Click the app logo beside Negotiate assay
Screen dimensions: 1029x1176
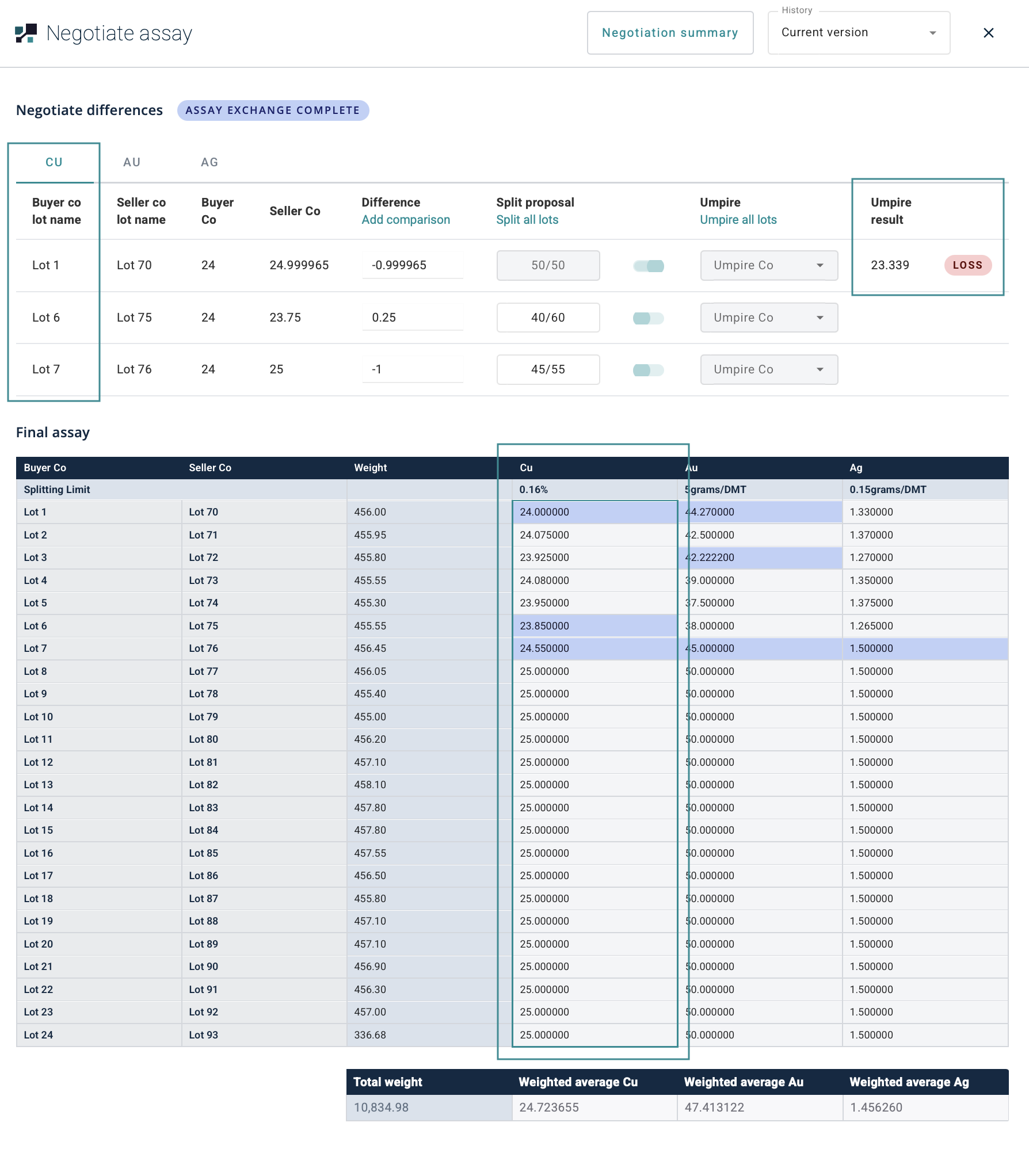coord(26,33)
